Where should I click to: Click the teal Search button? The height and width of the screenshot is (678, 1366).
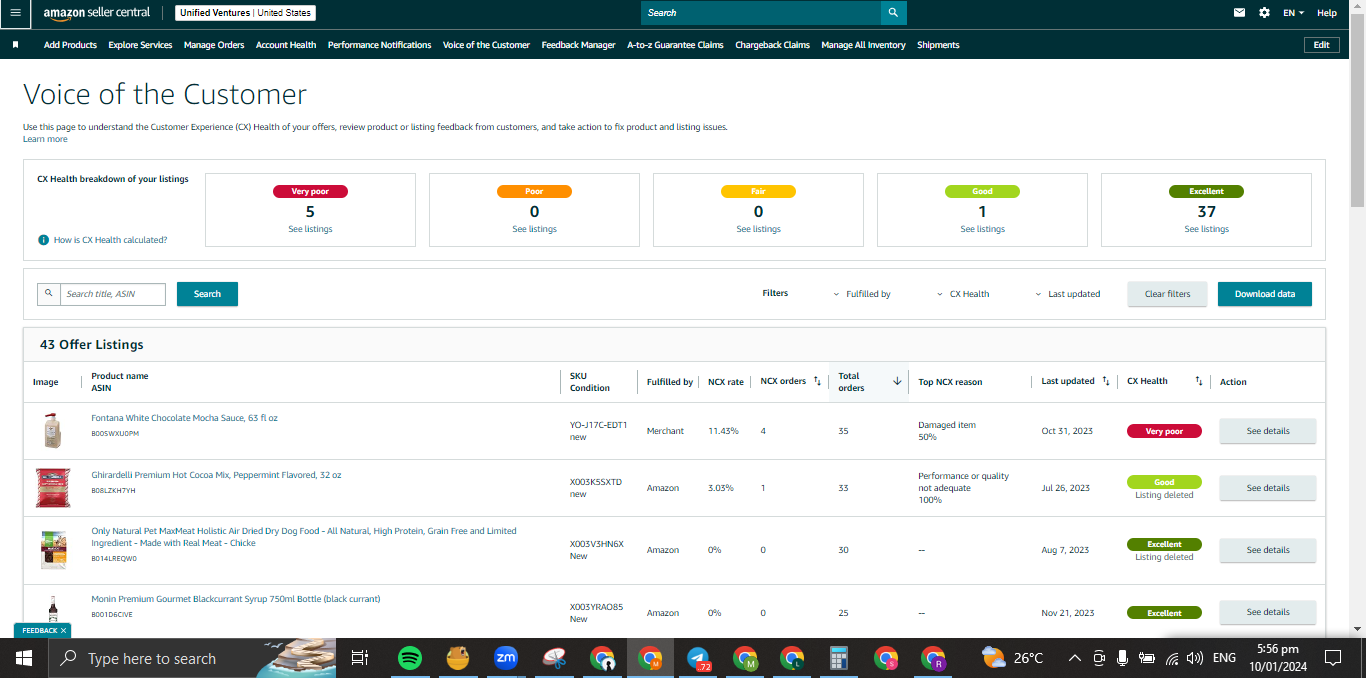[207, 294]
